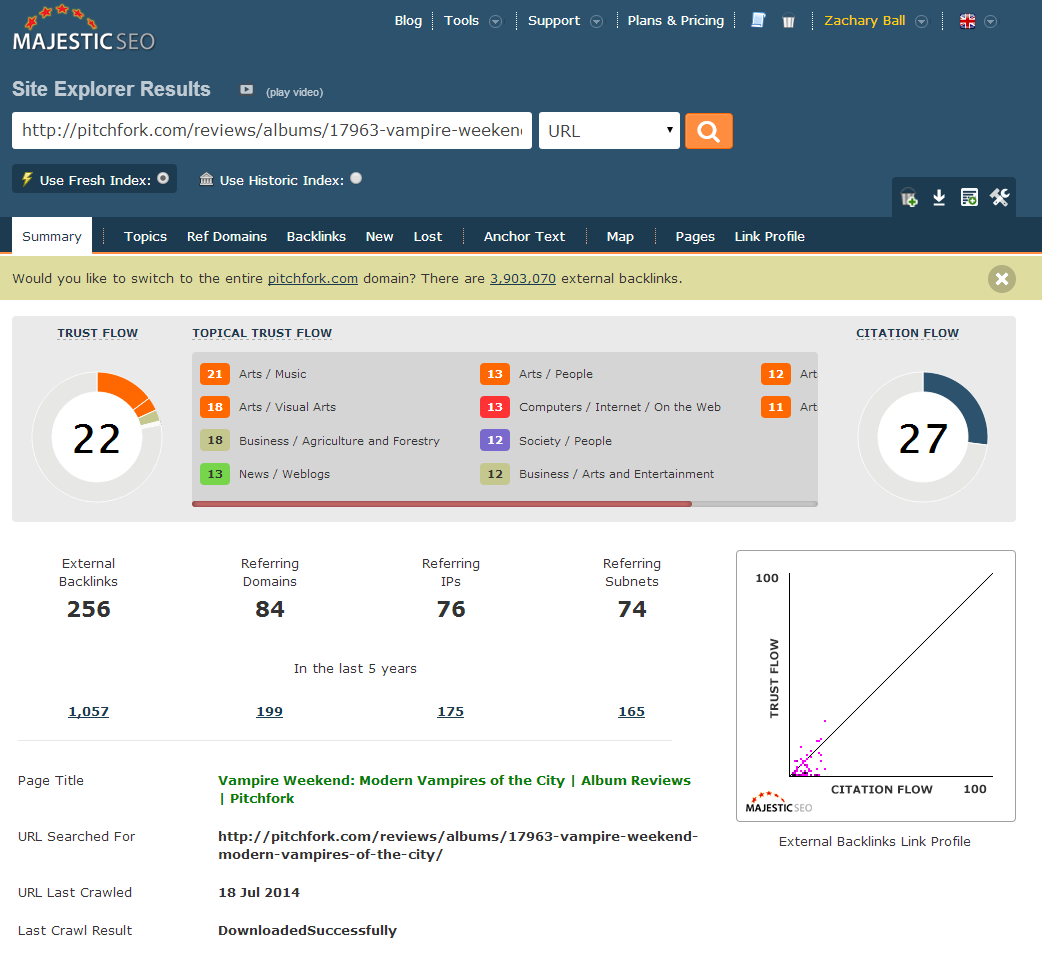Click the 18 Jul 2014 crawl date
The width and height of the screenshot is (1042, 969).
coord(259,893)
